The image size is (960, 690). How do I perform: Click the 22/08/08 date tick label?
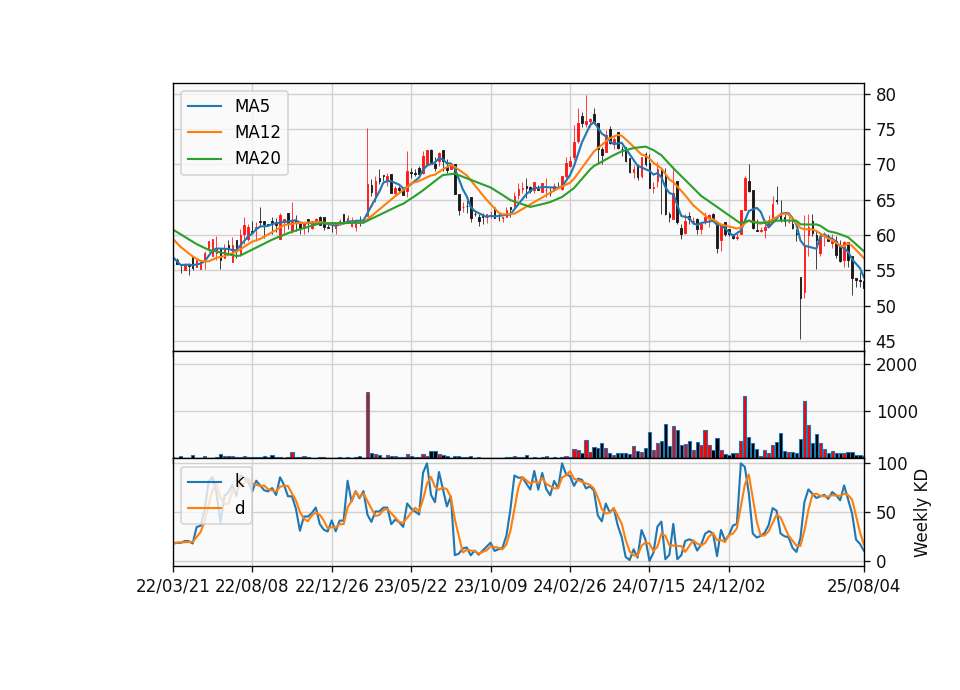[x=252, y=586]
